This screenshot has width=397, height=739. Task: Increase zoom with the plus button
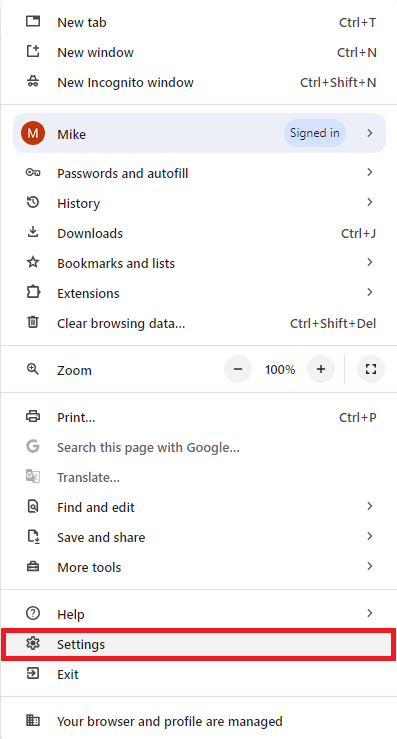click(321, 369)
